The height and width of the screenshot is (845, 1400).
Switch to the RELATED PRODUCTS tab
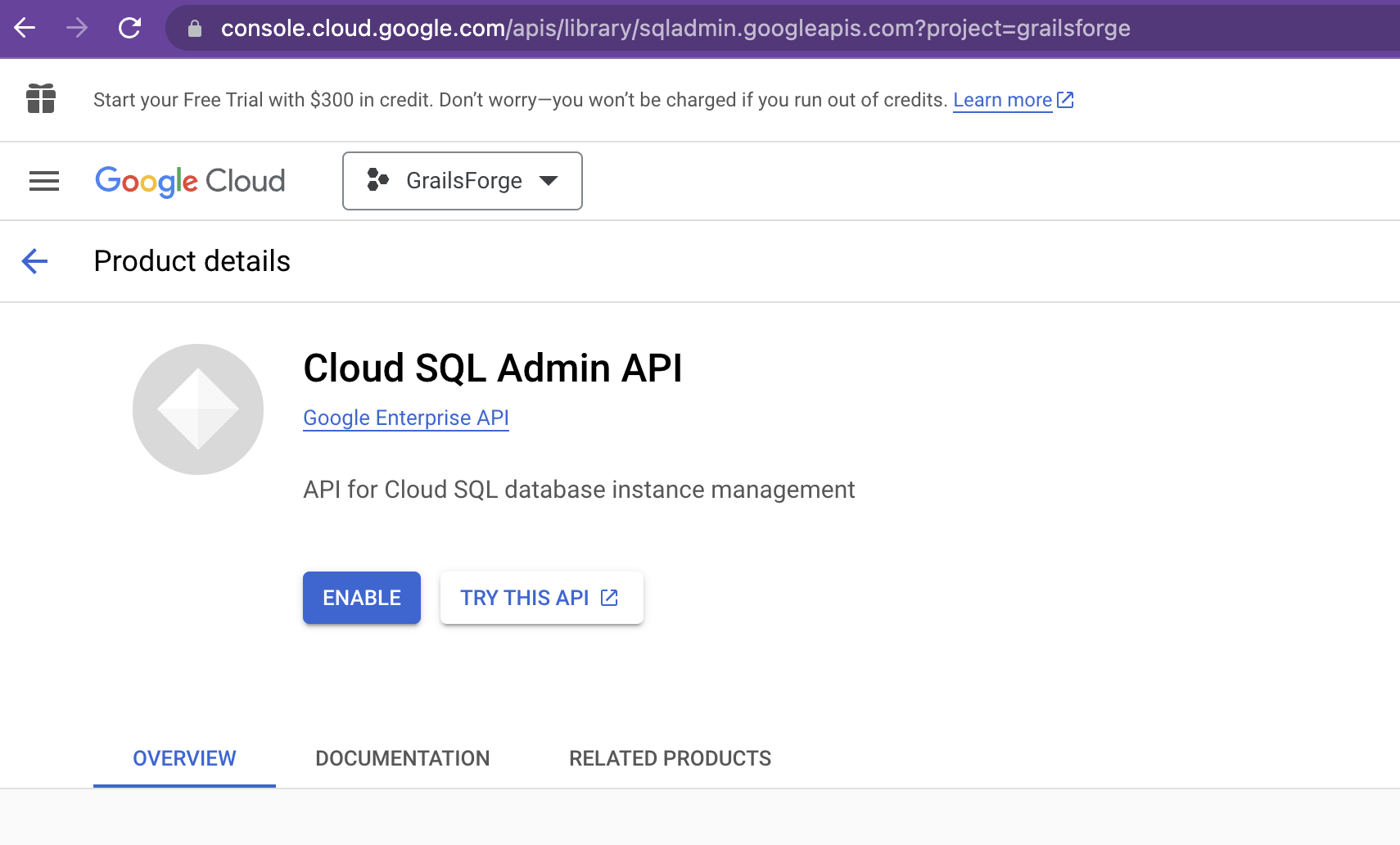tap(671, 758)
